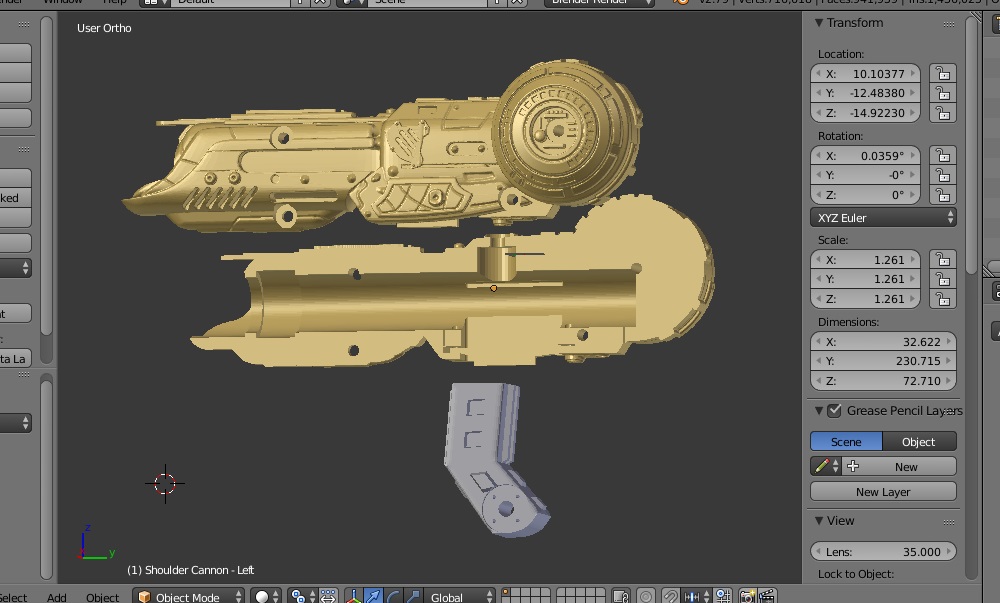Click the 3D cursor in viewport
Viewport: 1000px width, 603px height.
(165, 484)
